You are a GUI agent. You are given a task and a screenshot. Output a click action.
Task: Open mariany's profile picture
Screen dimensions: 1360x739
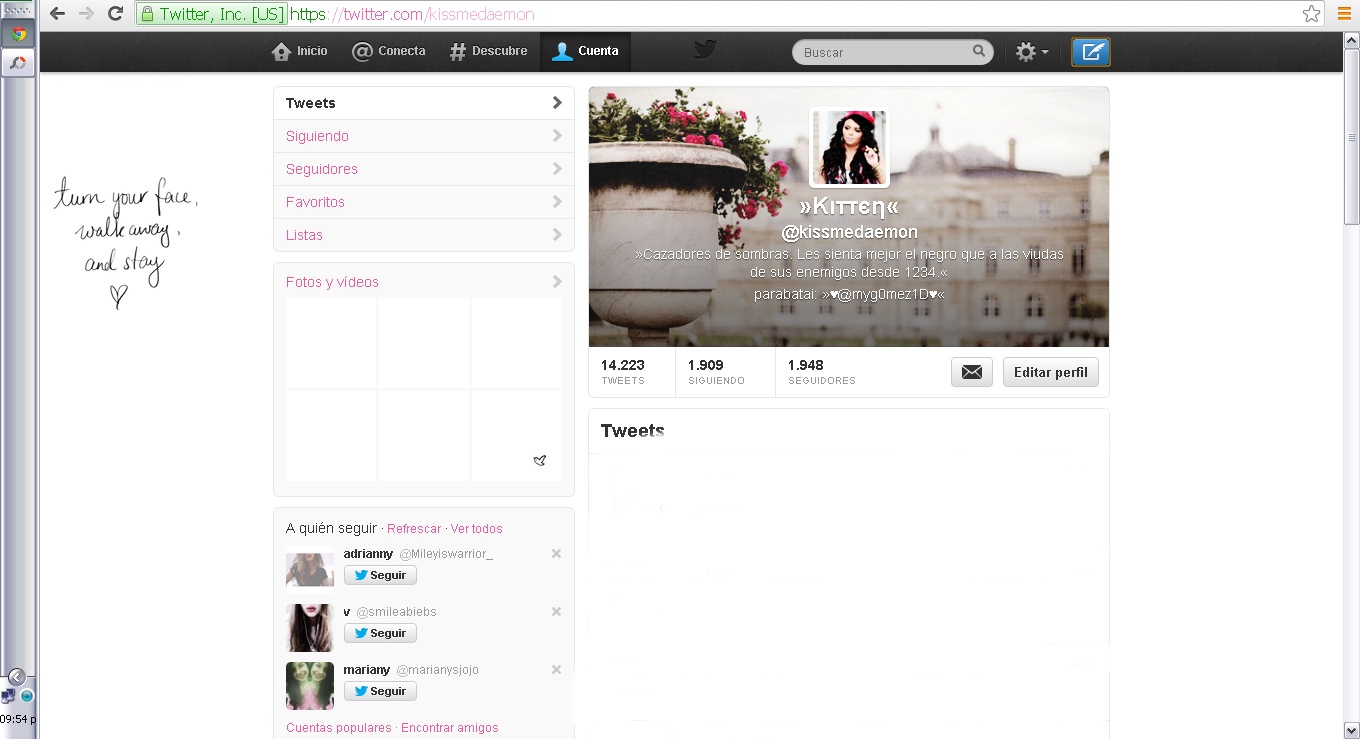click(x=310, y=686)
